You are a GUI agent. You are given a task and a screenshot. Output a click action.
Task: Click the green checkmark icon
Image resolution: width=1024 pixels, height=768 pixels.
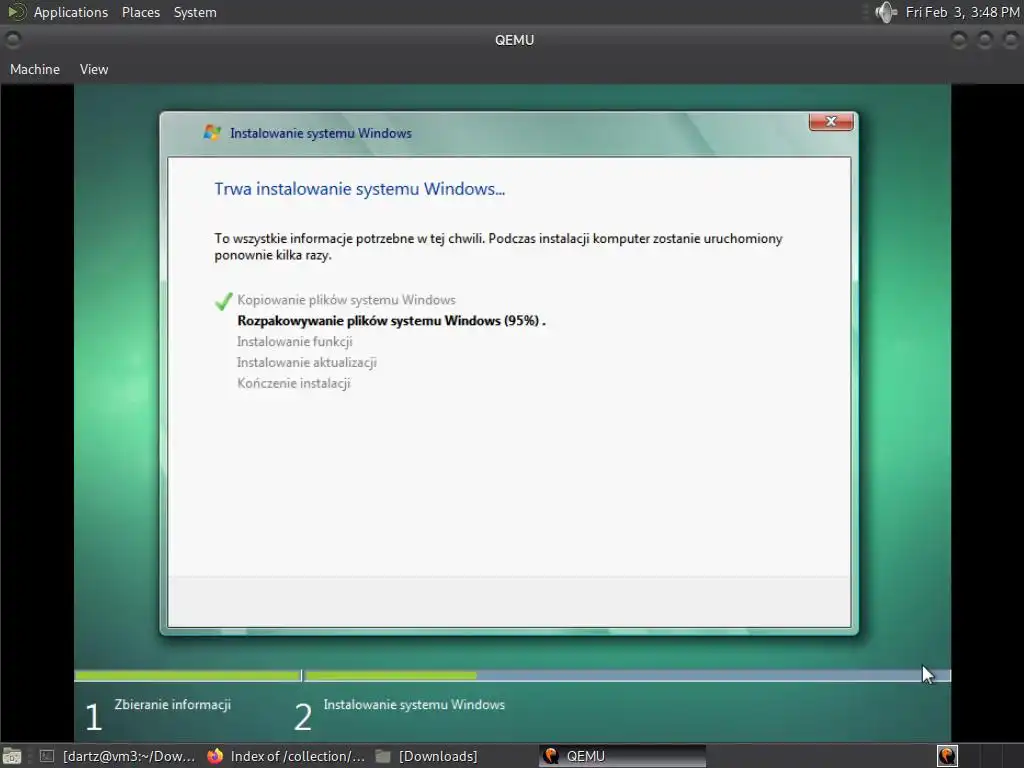[x=223, y=301]
